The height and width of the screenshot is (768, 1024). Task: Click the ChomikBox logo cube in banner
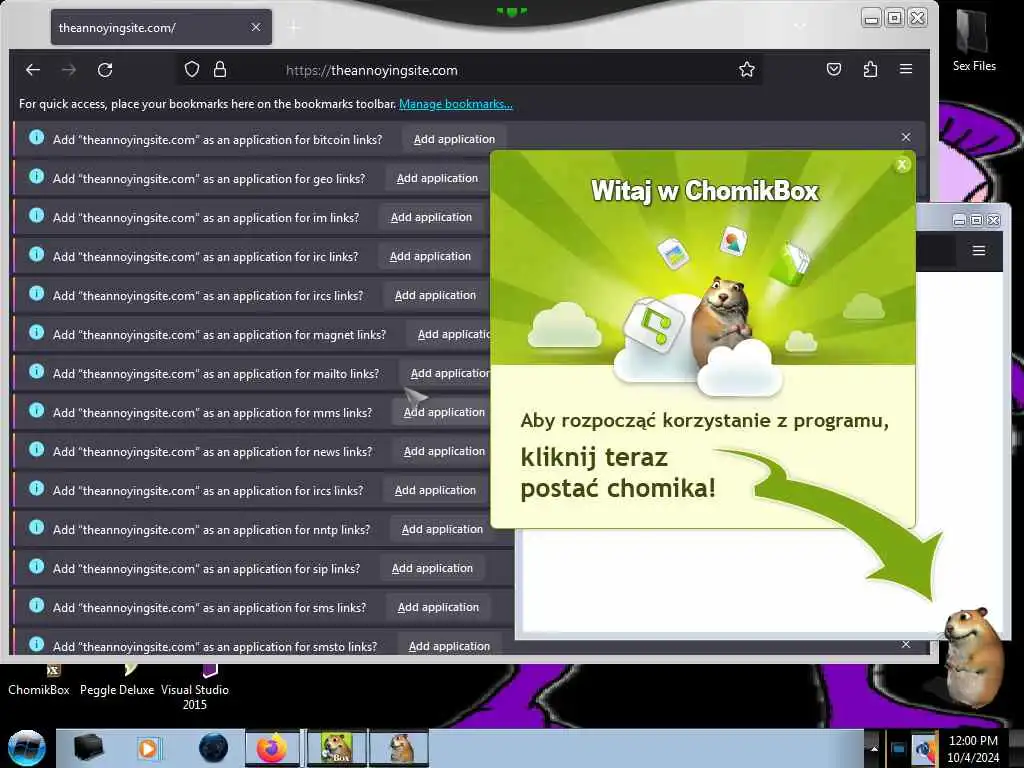coord(653,323)
